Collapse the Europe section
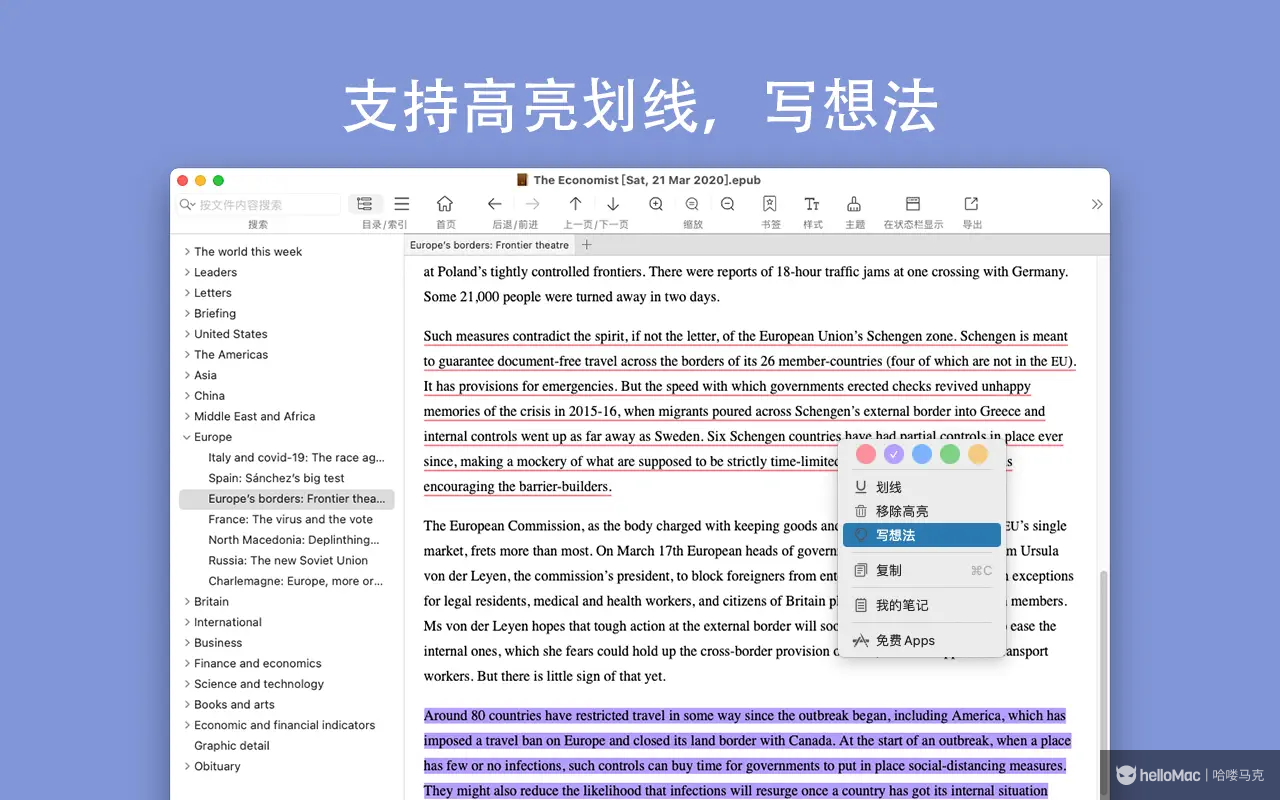This screenshot has height=800, width=1280. pos(187,437)
